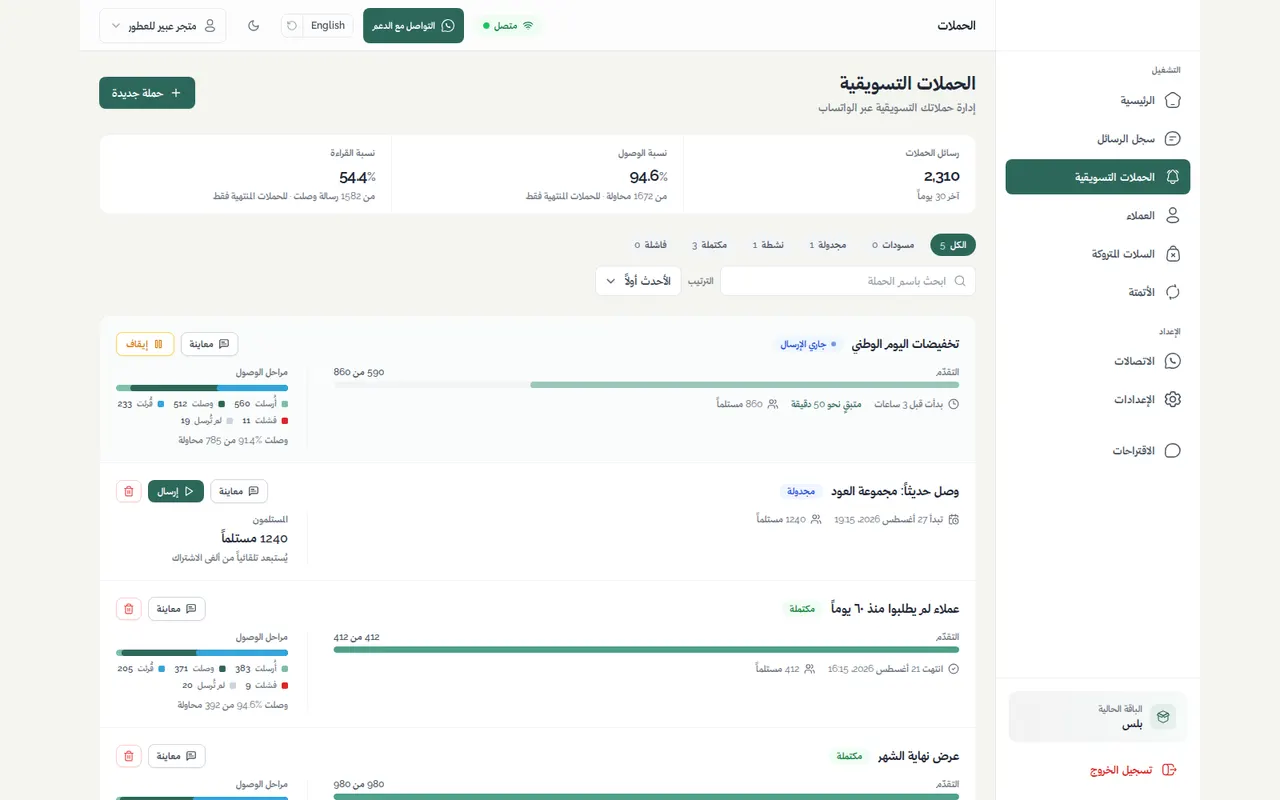Open الاتصالات WhatsApp connections icon
The width and height of the screenshot is (1280, 800).
(1173, 361)
